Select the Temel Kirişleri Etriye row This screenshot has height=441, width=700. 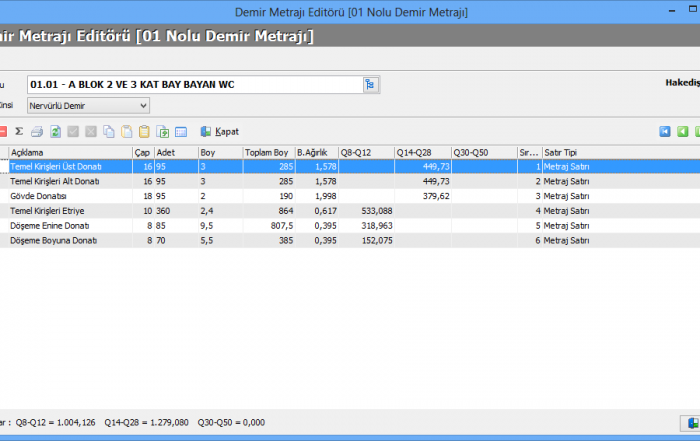tap(48, 211)
